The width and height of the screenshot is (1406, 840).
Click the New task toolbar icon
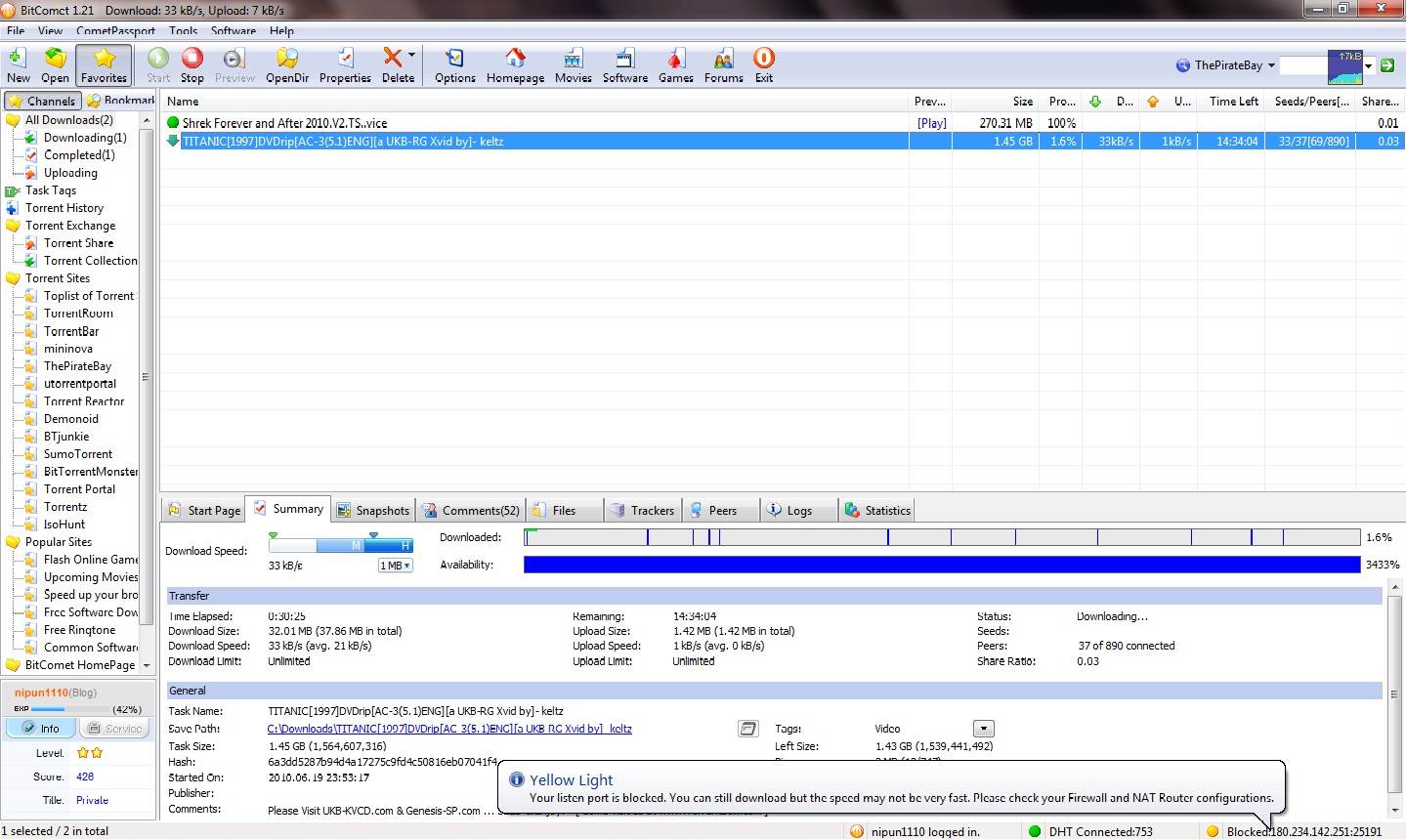pos(19,65)
